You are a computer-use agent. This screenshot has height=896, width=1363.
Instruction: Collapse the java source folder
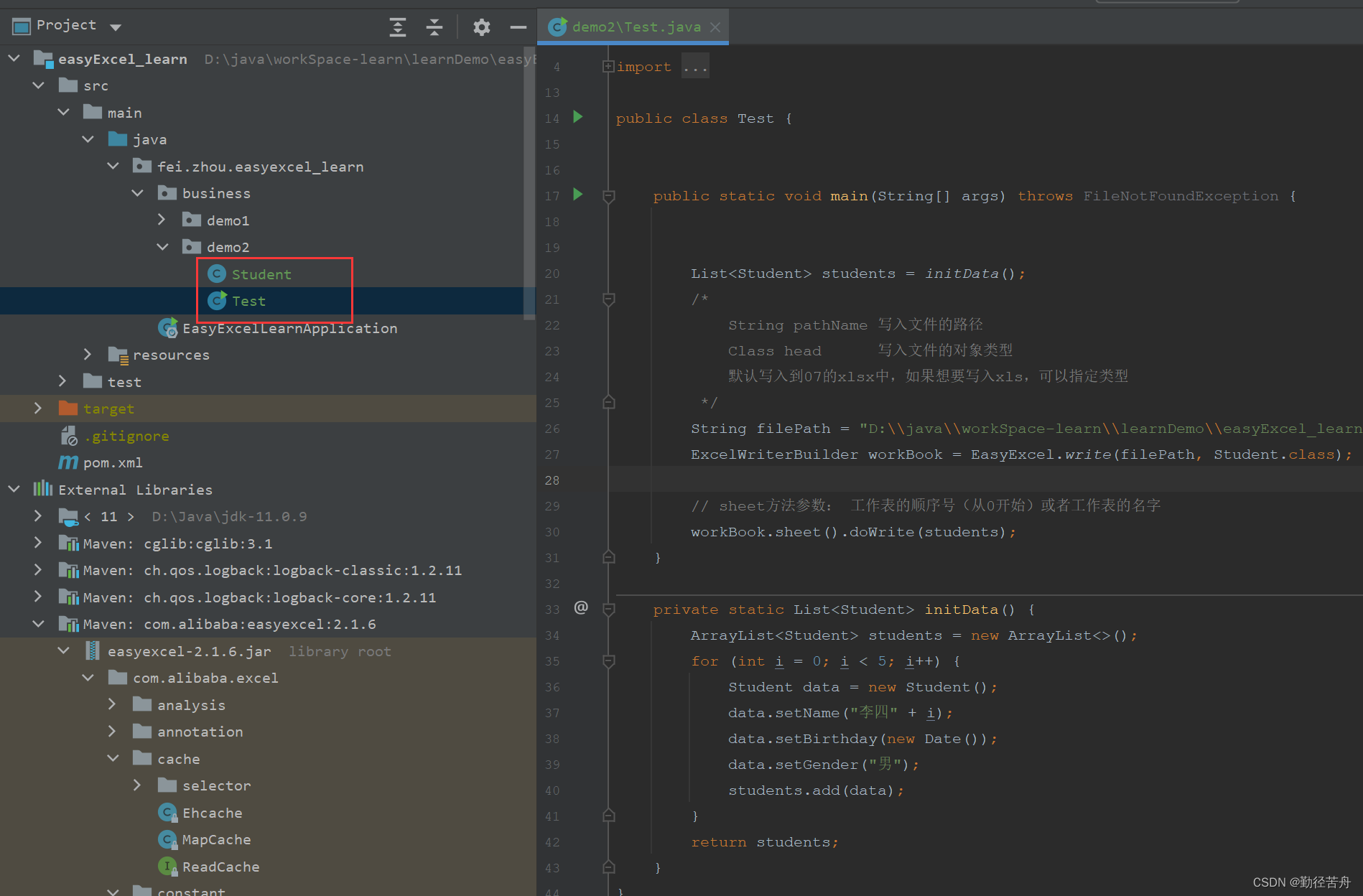click(x=88, y=139)
